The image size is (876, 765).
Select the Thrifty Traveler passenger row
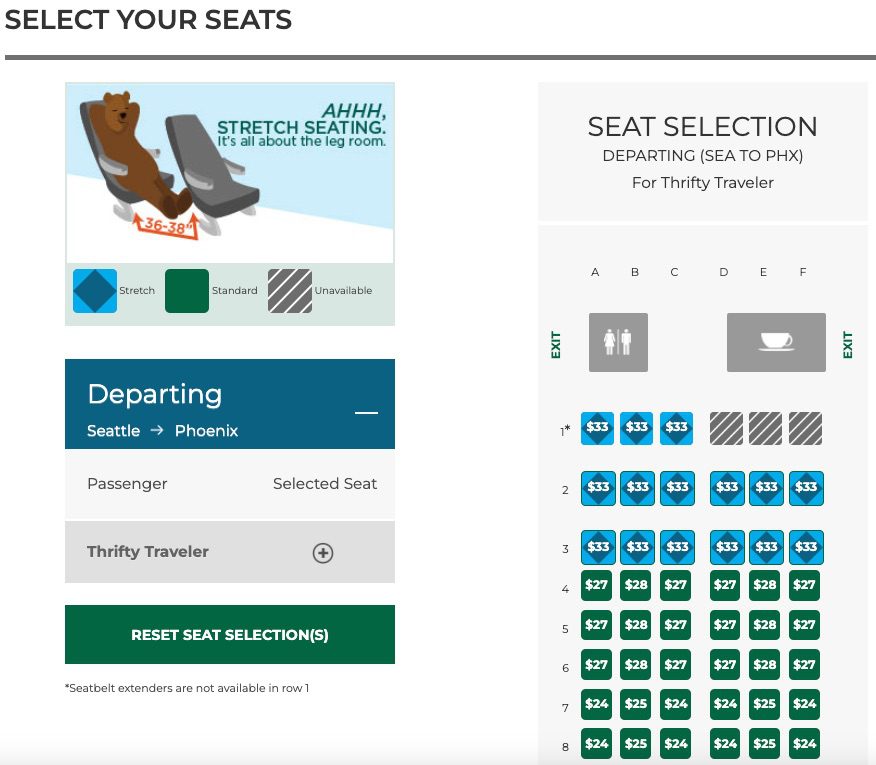[x=147, y=551]
